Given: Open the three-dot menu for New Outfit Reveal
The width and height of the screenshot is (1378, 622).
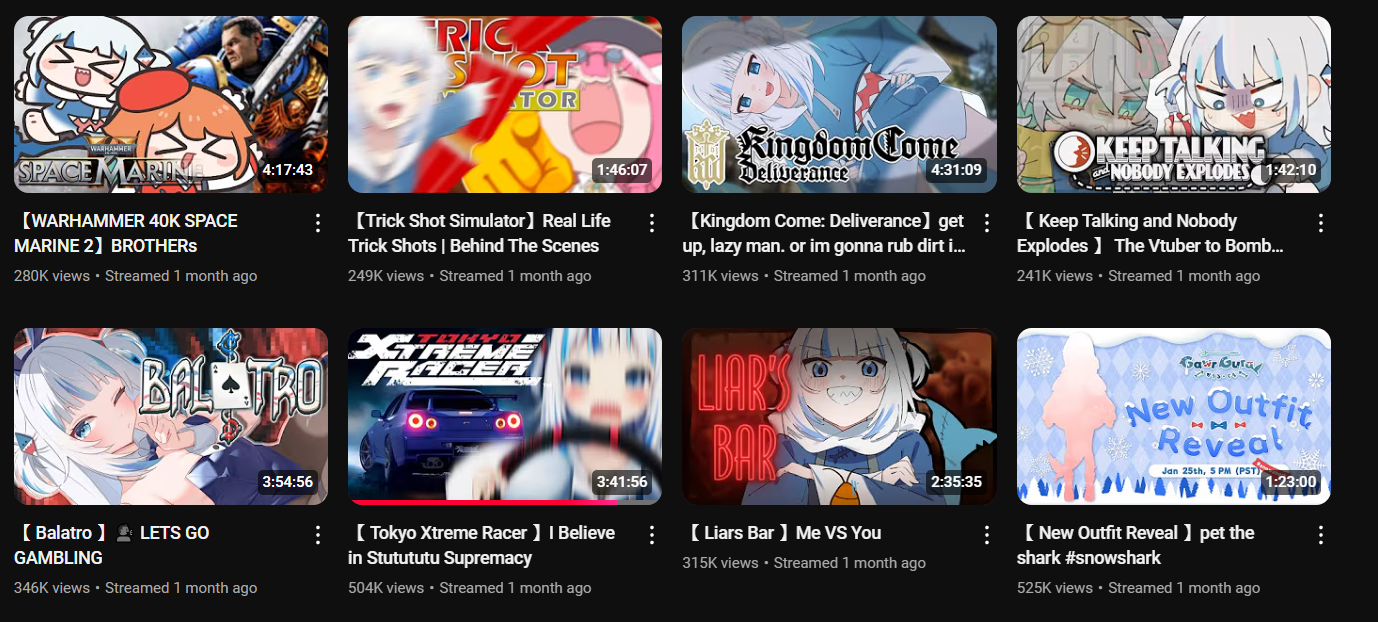Looking at the screenshot, I should tap(1320, 534).
